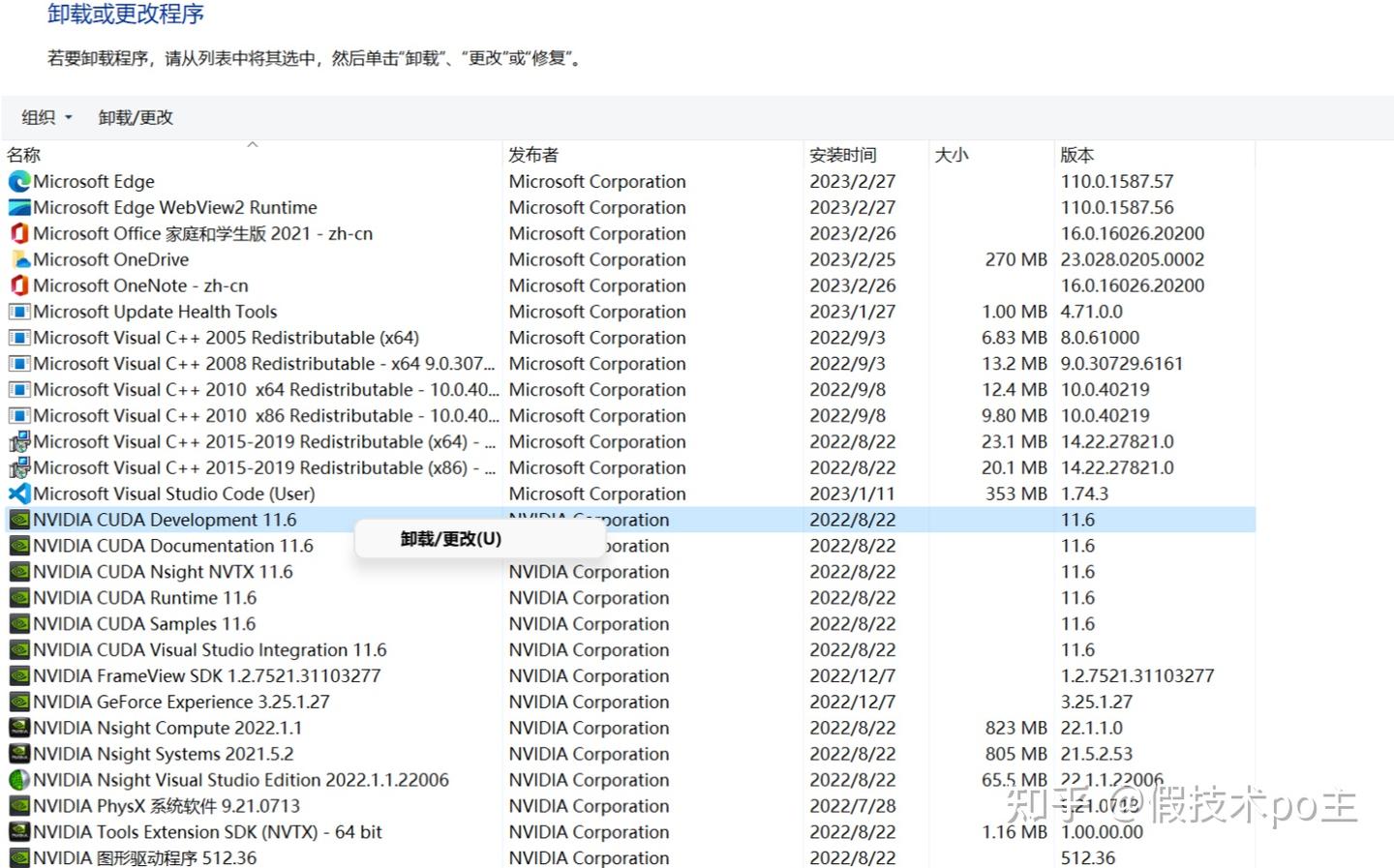The height and width of the screenshot is (868, 1394).
Task: Click install date 2022/7/28 cell
Action: (x=853, y=806)
